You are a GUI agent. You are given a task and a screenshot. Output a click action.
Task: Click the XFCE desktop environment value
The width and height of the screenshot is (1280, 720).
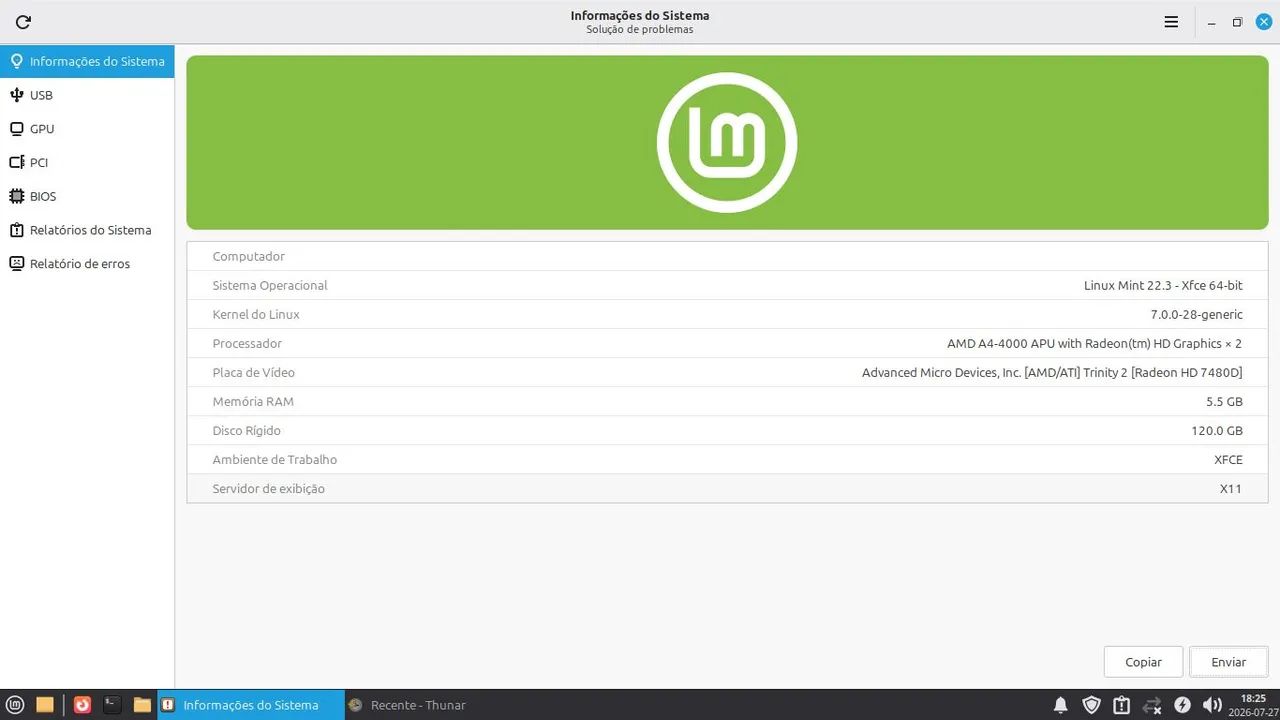(1228, 459)
